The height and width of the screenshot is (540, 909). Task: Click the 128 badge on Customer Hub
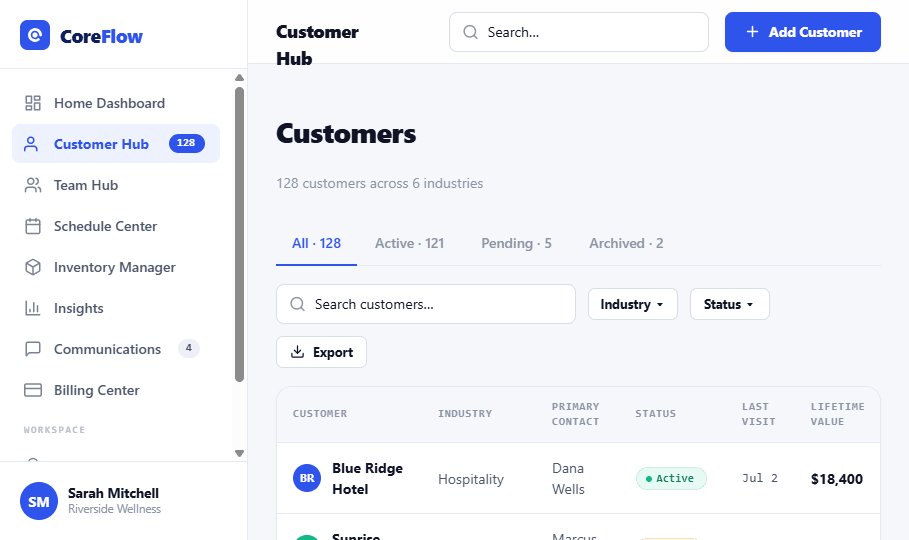click(187, 143)
